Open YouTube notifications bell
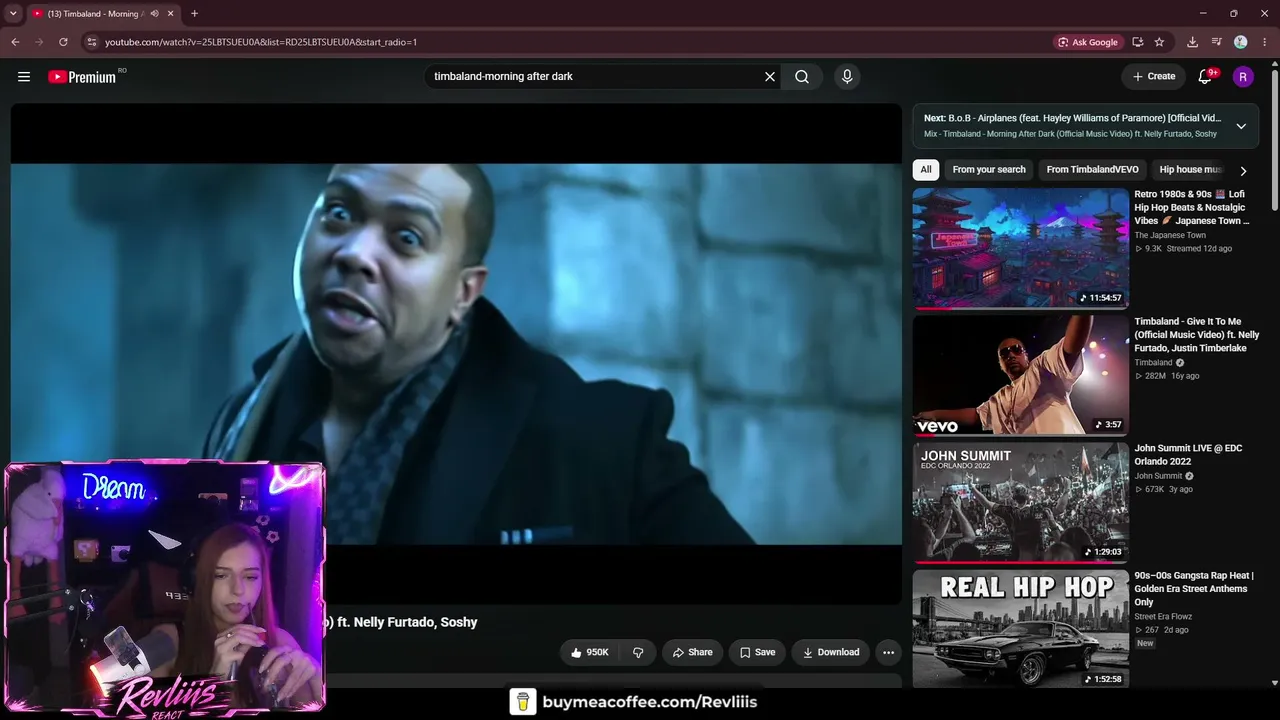The width and height of the screenshot is (1280, 720). pyautogui.click(x=1205, y=76)
